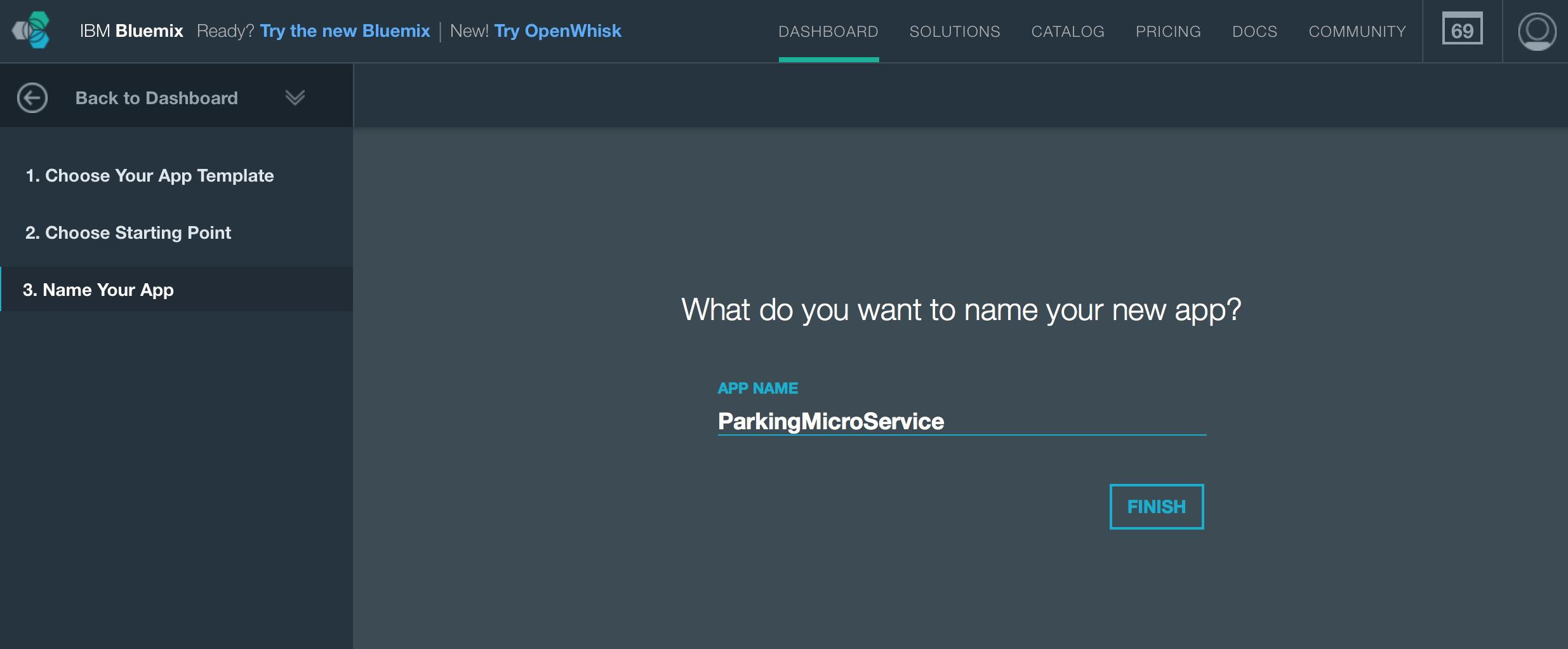Select step 3 Name Your App
The image size is (1568, 649).
98,290
